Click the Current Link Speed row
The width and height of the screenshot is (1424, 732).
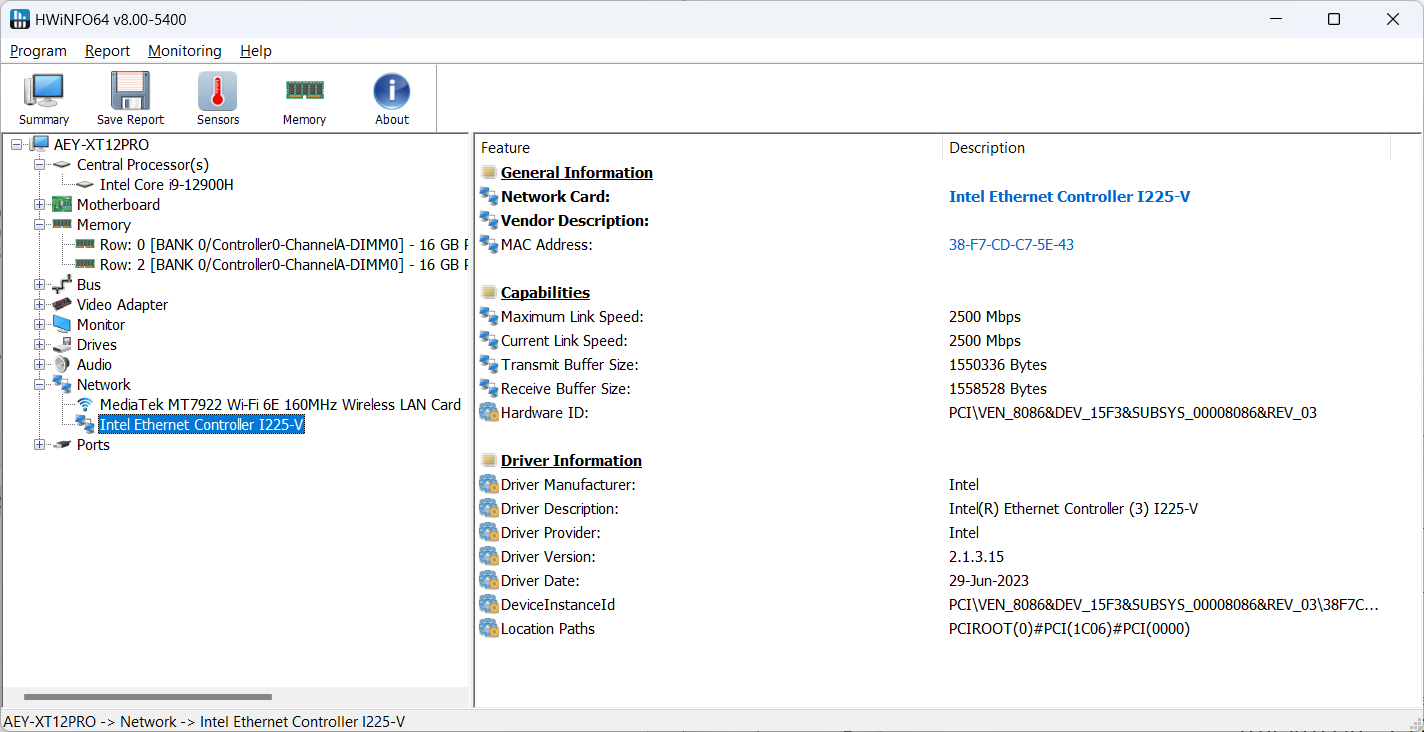coord(948,341)
